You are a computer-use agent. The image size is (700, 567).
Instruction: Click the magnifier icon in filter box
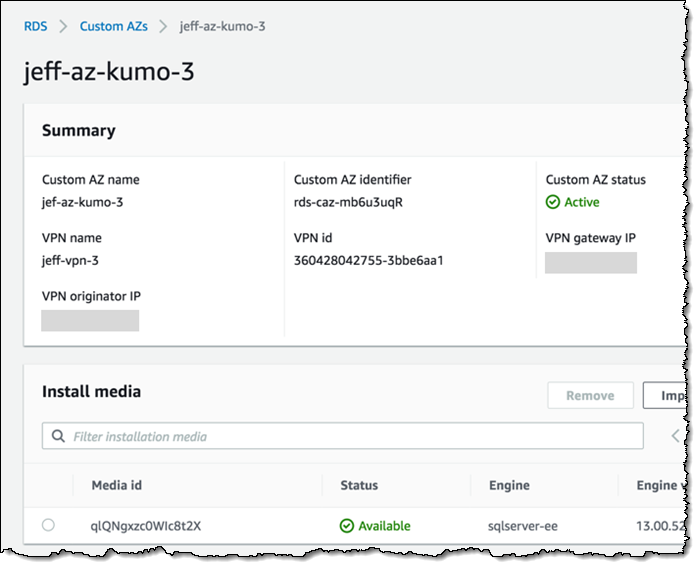(58, 436)
